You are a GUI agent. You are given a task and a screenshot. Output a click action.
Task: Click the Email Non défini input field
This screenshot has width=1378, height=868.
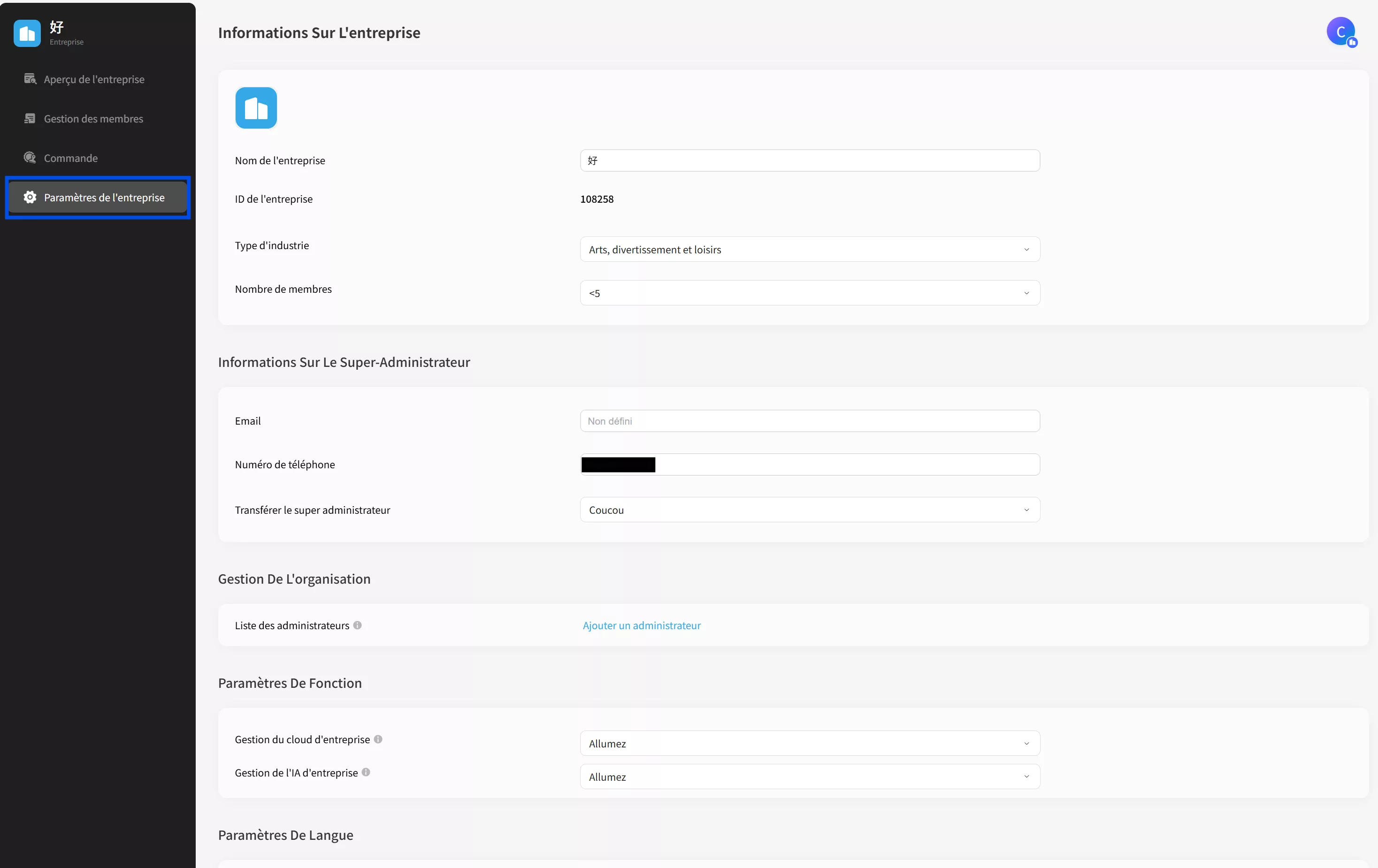[810, 421]
